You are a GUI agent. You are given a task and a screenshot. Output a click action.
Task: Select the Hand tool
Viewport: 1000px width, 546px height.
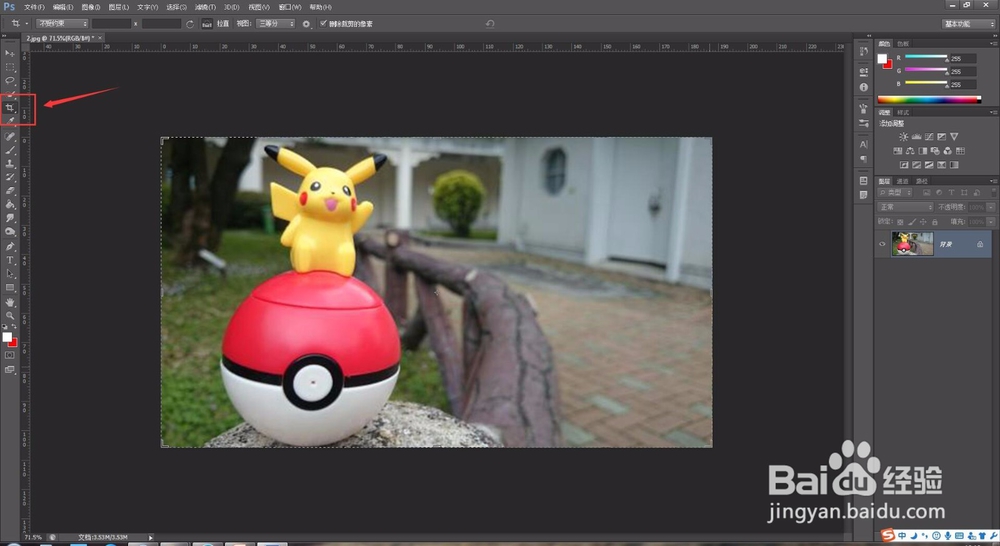click(10, 302)
